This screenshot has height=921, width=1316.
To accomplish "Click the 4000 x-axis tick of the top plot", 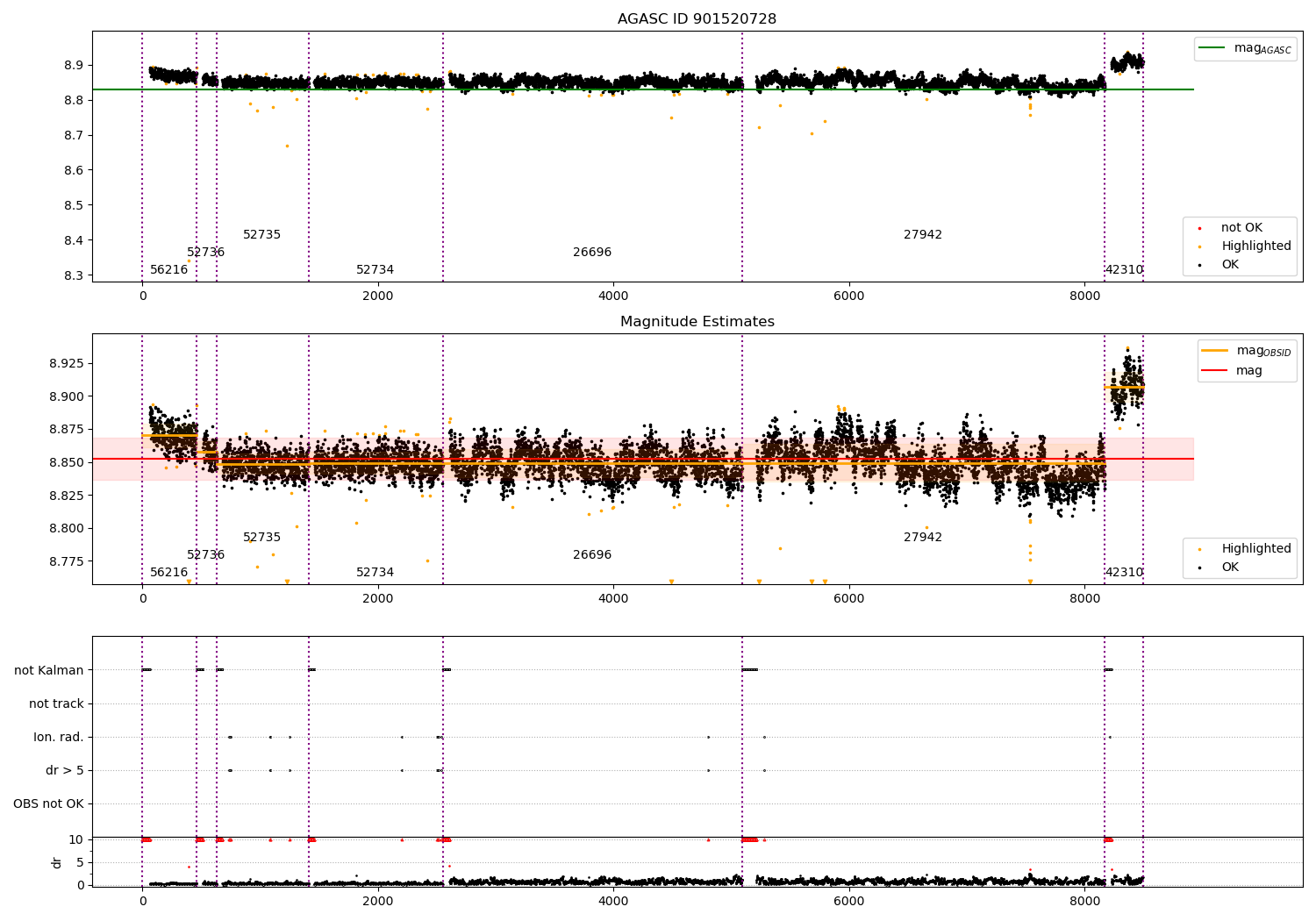I will tap(613, 296).
